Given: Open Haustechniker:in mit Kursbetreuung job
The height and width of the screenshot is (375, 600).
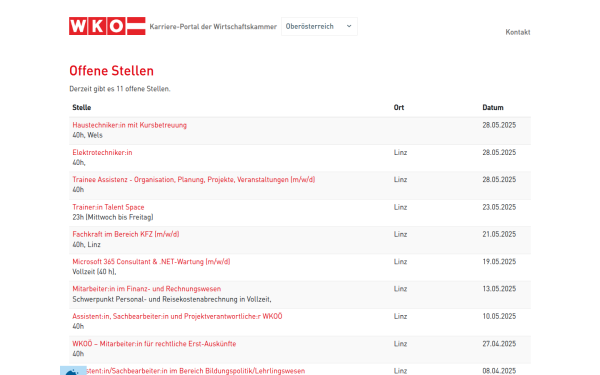Looking at the screenshot, I should coord(129,125).
